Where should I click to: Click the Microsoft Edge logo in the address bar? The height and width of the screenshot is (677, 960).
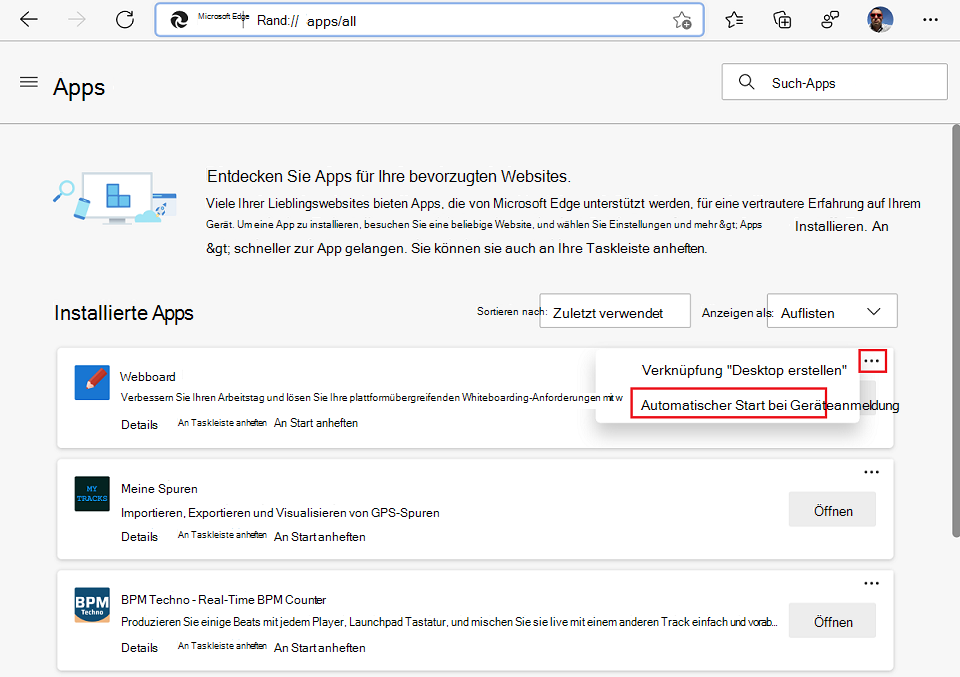pos(179,20)
